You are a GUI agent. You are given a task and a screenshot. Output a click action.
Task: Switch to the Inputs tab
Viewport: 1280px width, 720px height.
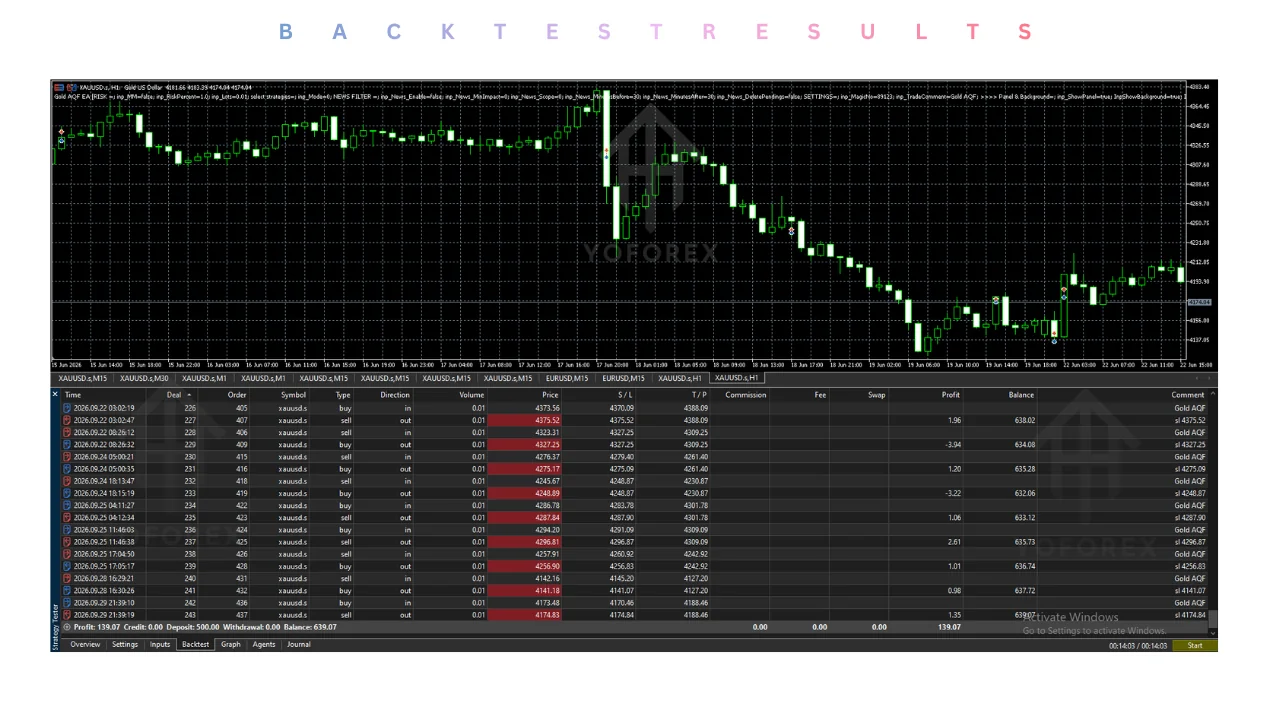point(160,645)
